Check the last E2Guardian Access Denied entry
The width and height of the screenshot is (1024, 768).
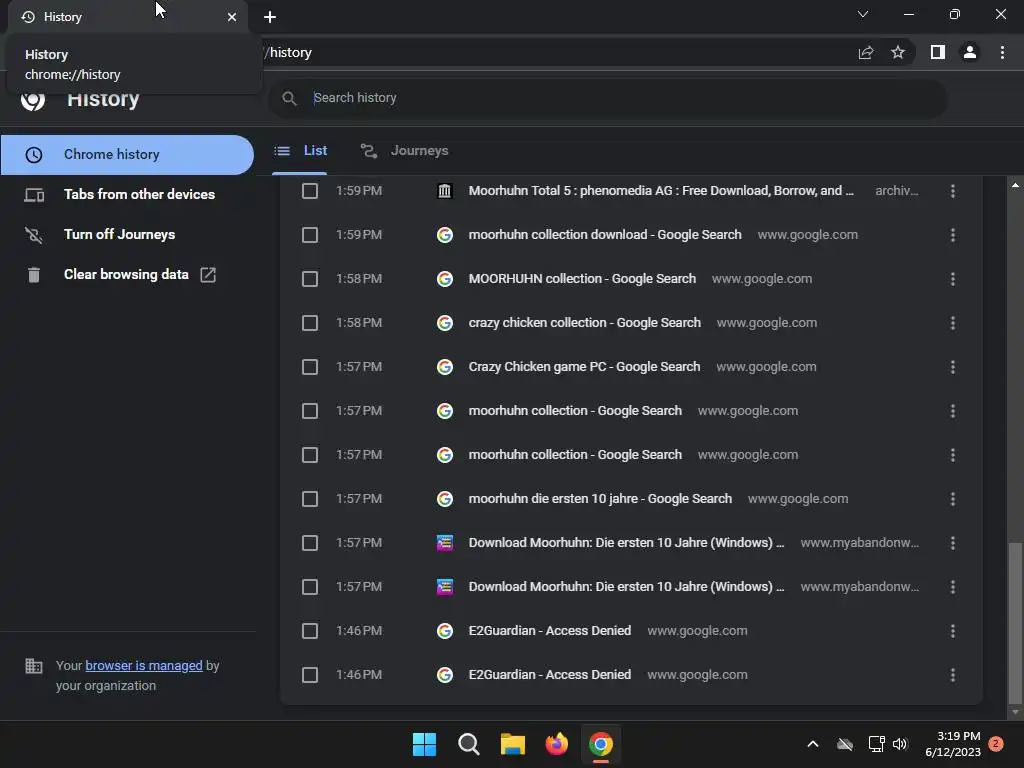(310, 675)
